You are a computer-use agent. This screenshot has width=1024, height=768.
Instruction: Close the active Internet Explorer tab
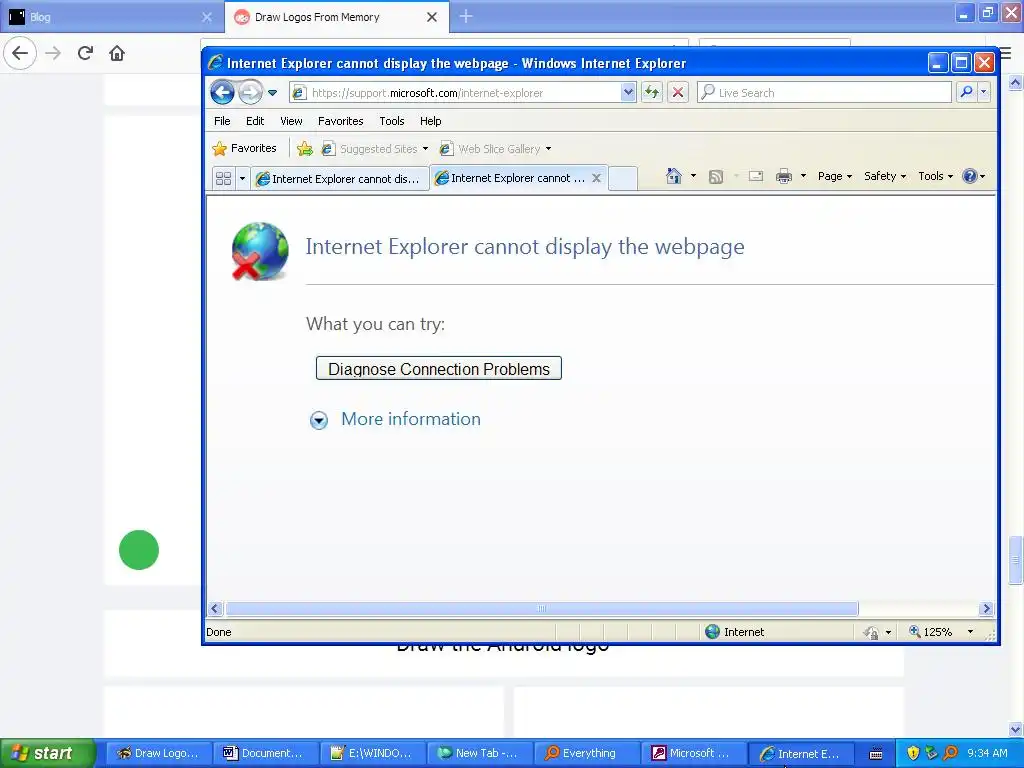coord(596,178)
